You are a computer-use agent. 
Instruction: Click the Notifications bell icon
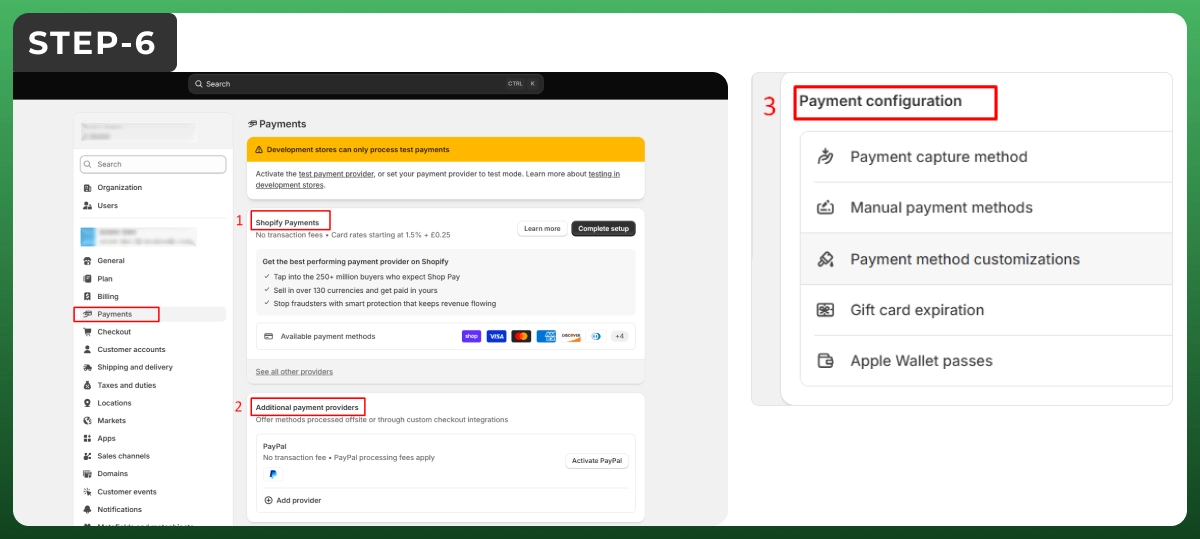pos(88,510)
